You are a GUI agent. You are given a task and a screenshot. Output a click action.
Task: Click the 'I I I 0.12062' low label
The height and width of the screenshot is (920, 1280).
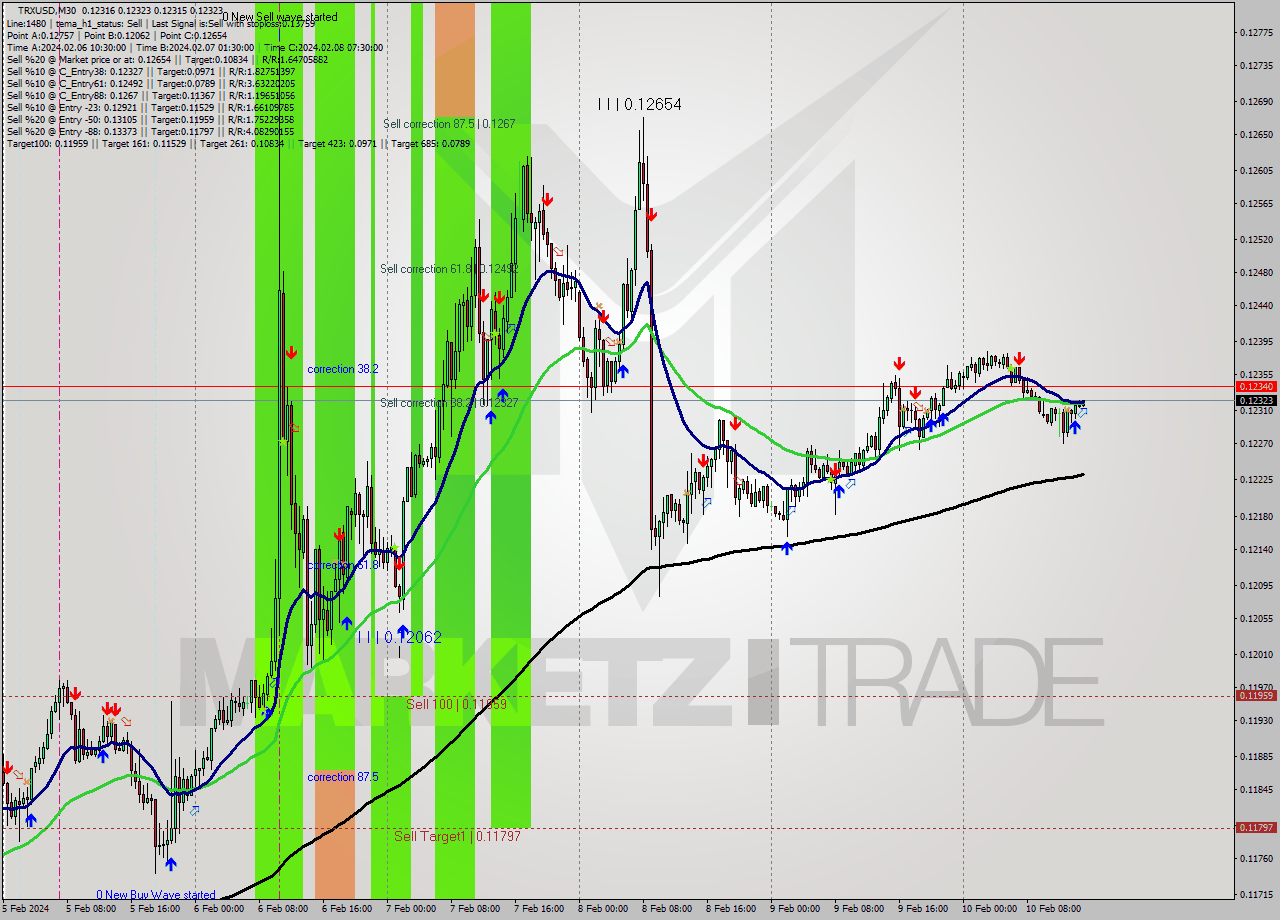(x=399, y=637)
